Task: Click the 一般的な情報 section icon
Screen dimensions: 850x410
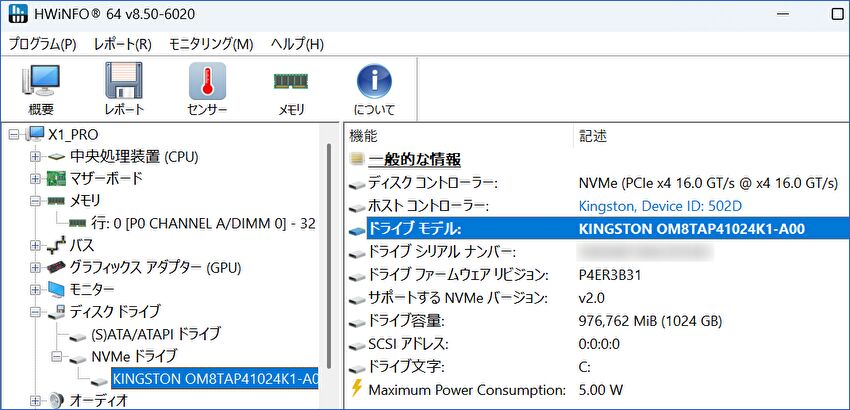Action: tap(356, 159)
